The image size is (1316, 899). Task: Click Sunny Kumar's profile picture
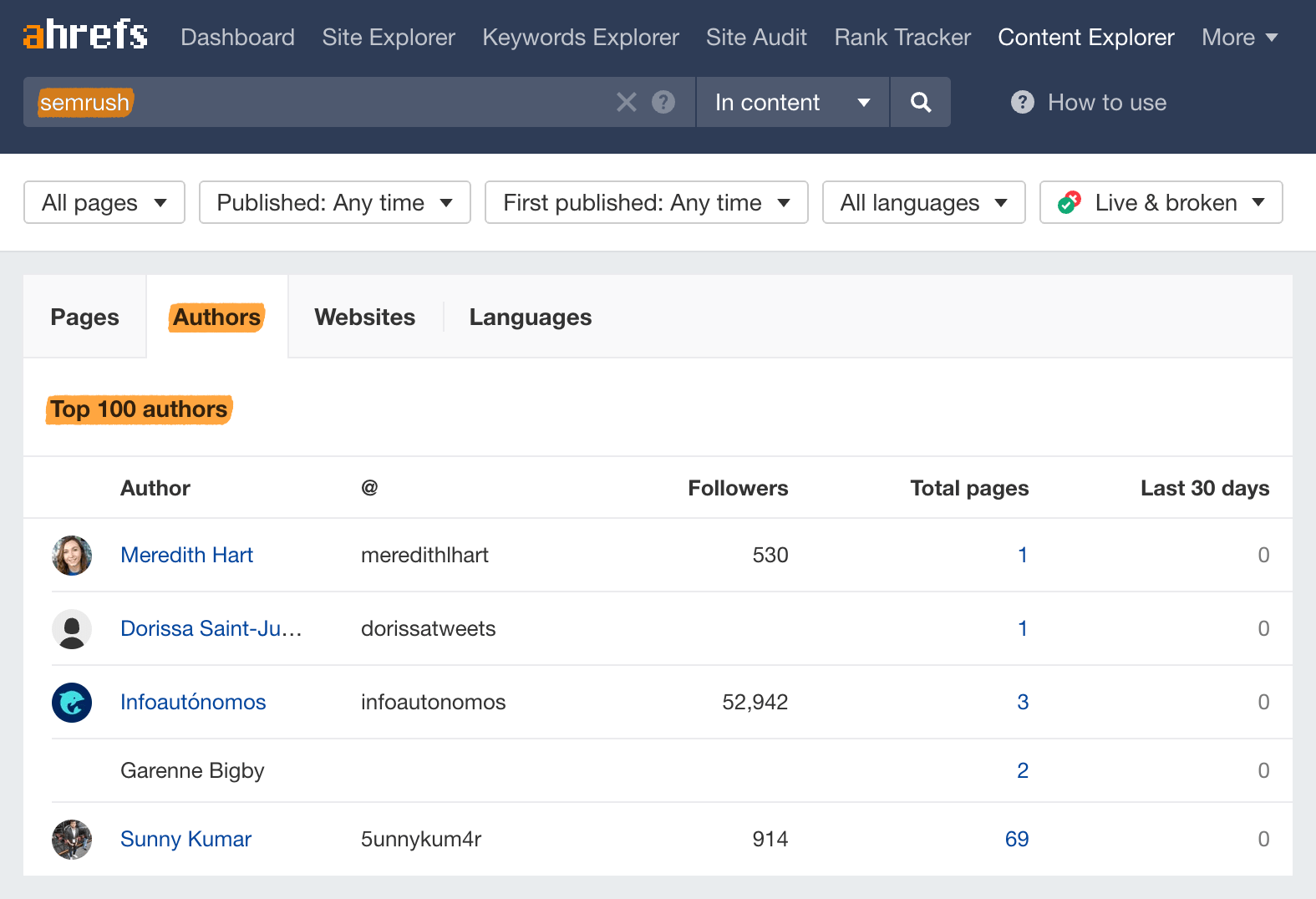click(72, 840)
